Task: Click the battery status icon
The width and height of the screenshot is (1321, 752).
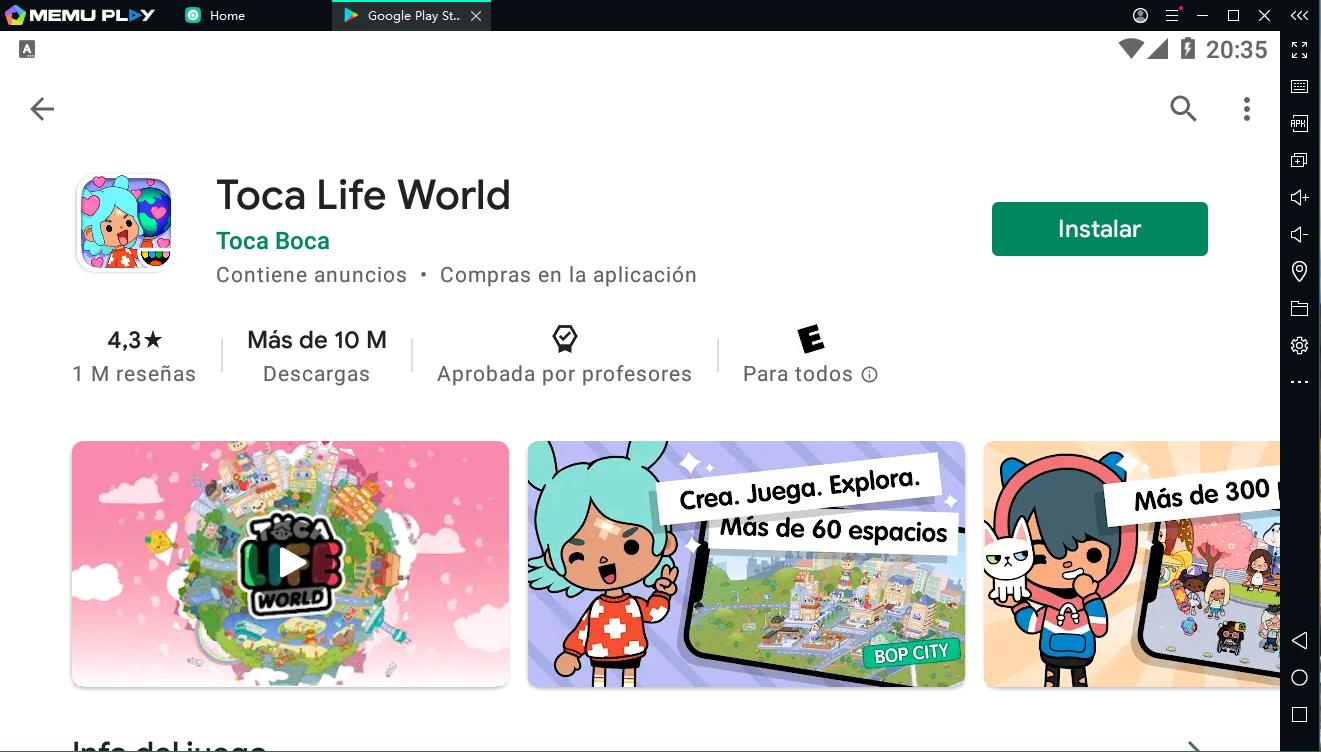Action: pos(1187,49)
